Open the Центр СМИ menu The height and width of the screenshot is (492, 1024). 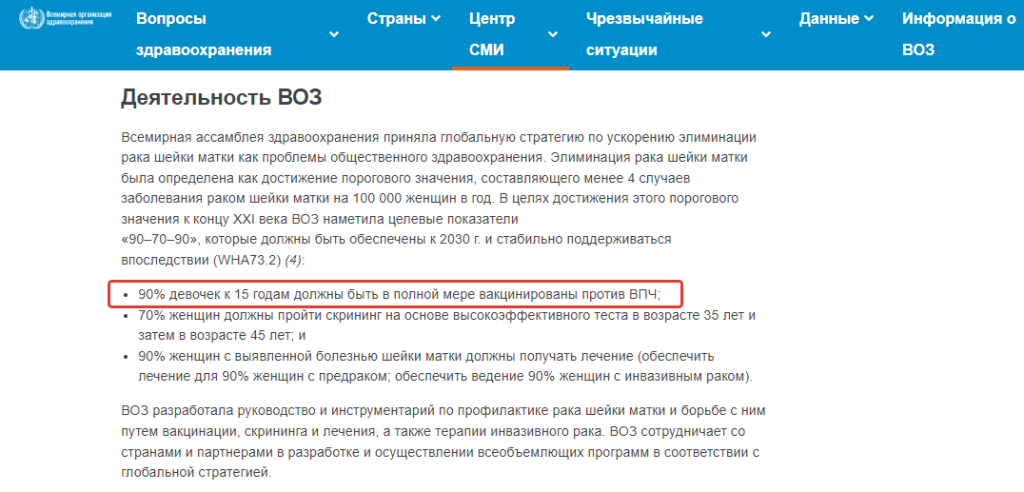(492, 35)
